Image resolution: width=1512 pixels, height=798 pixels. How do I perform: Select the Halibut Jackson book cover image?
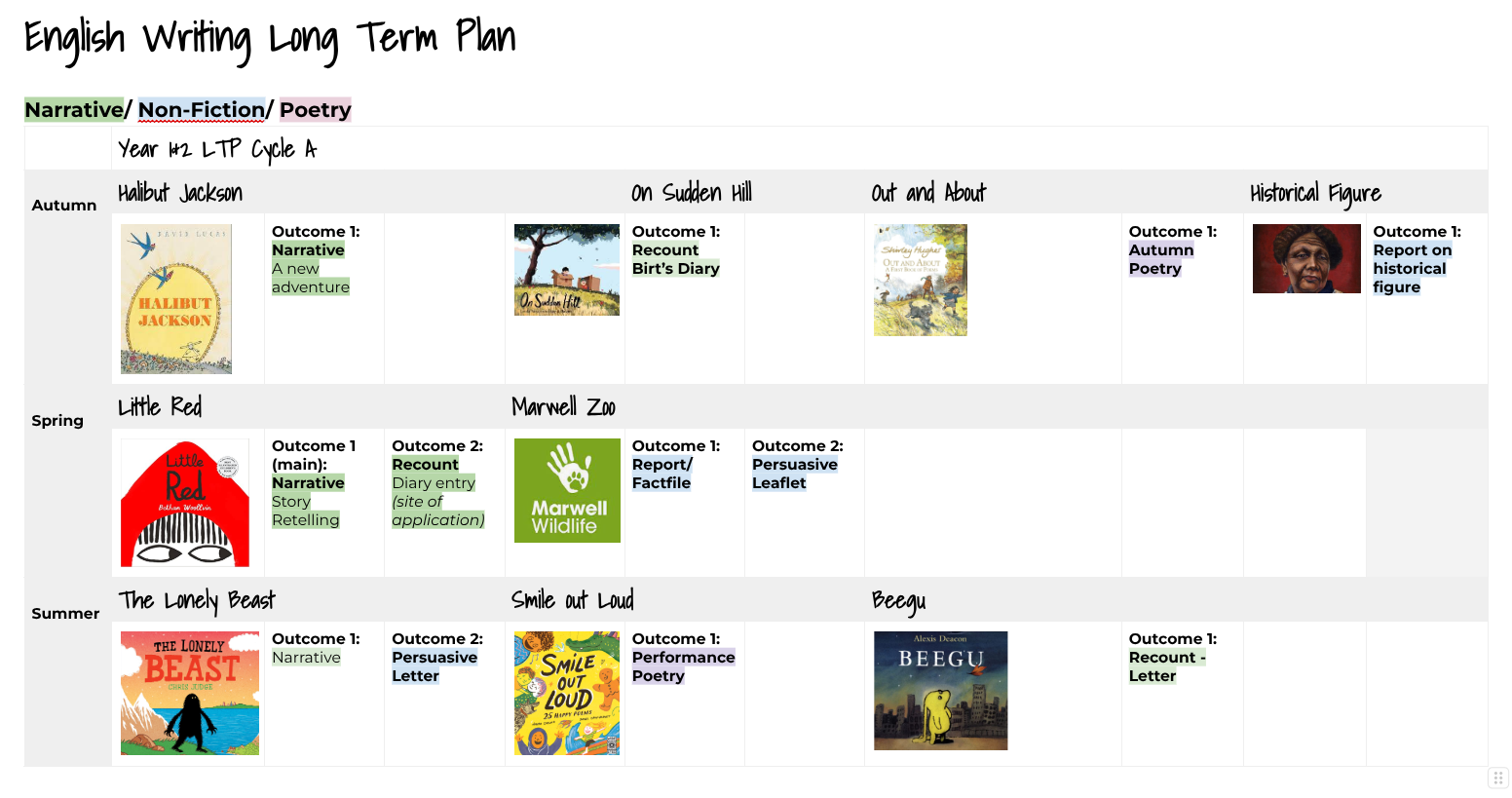pyautogui.click(x=176, y=299)
